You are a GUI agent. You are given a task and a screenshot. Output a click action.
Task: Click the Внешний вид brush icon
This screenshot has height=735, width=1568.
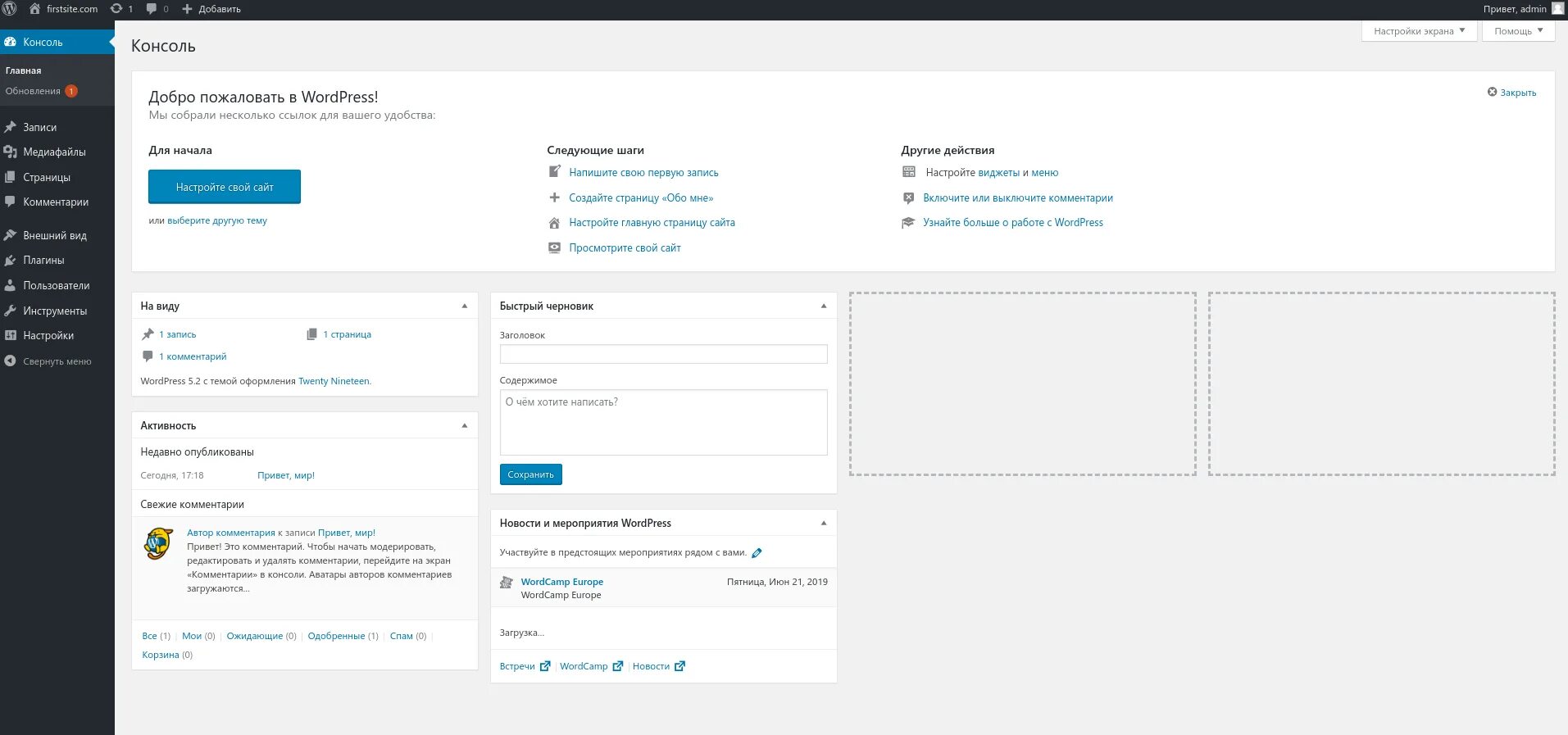[10, 235]
